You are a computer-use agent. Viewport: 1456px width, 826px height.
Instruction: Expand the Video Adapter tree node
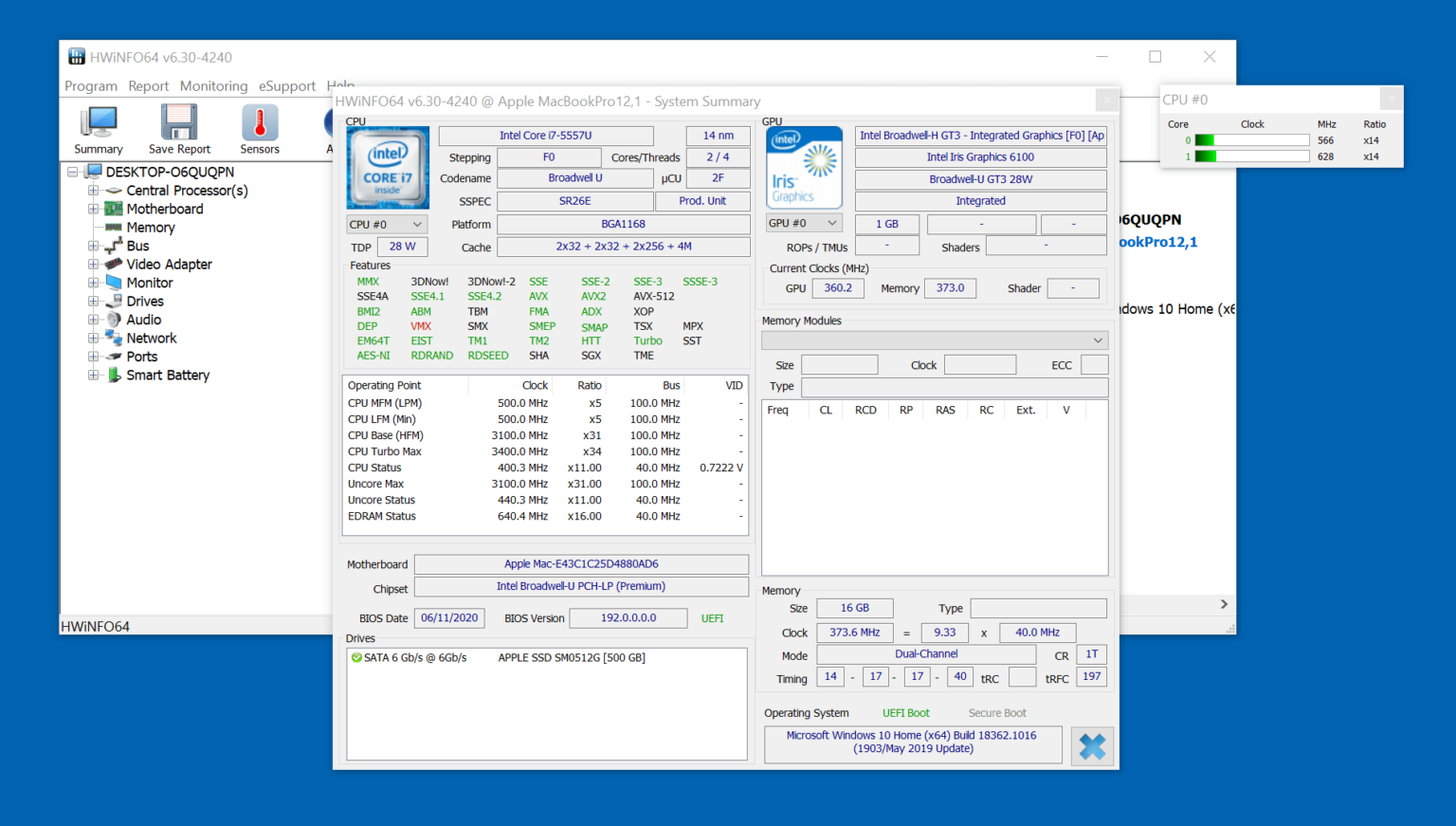coord(93,265)
